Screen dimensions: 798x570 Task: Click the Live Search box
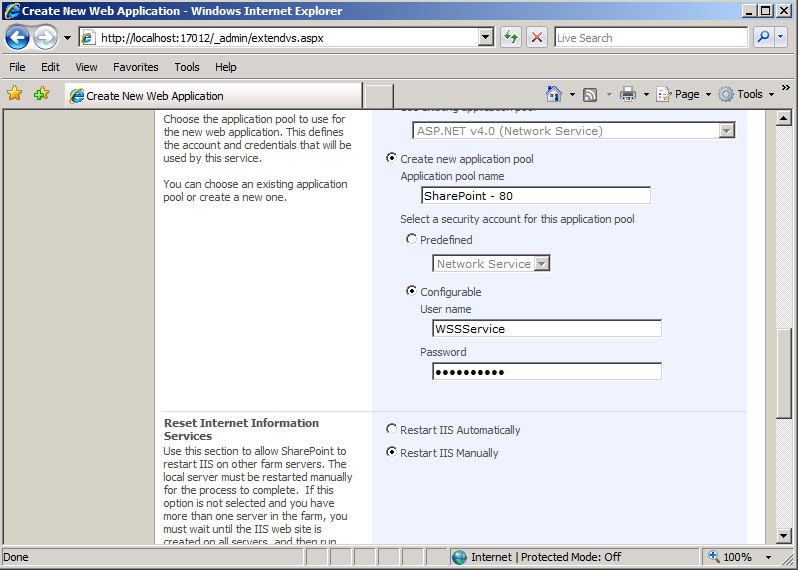650,38
